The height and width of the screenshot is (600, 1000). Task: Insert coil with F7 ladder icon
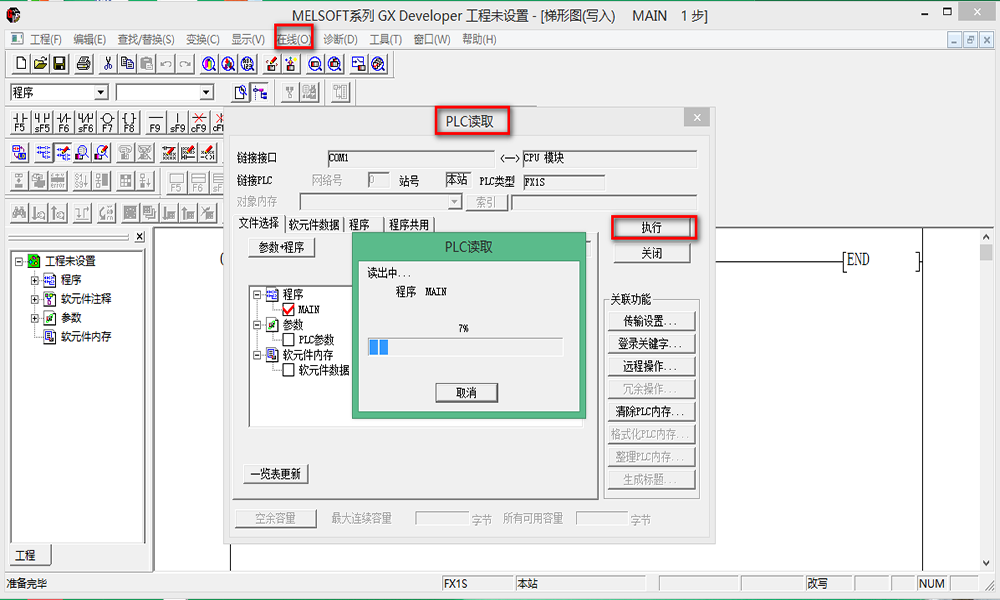tap(108, 123)
